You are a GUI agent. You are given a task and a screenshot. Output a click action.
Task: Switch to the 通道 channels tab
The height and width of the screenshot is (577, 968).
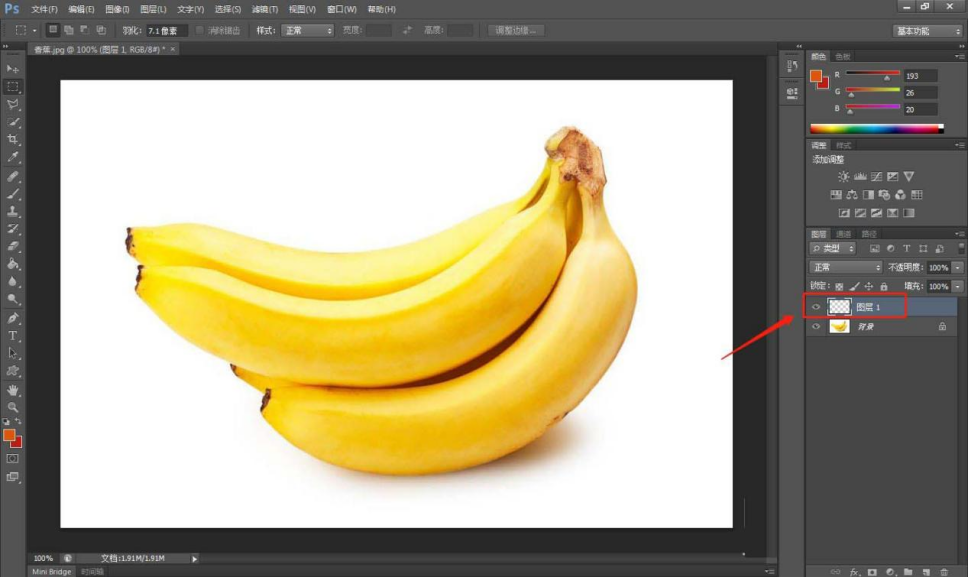pyautogui.click(x=844, y=234)
